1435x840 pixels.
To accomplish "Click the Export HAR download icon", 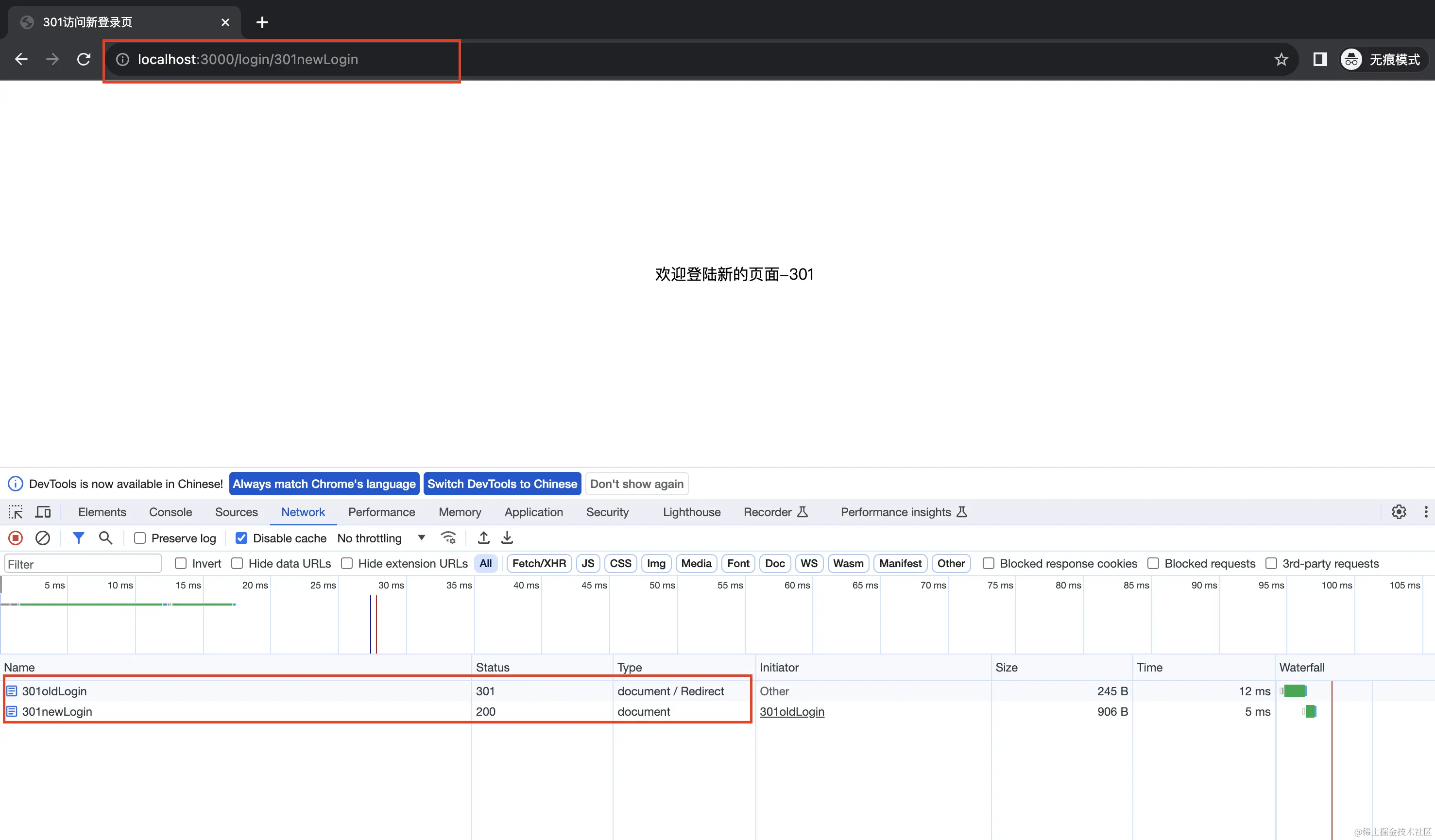I will (507, 538).
